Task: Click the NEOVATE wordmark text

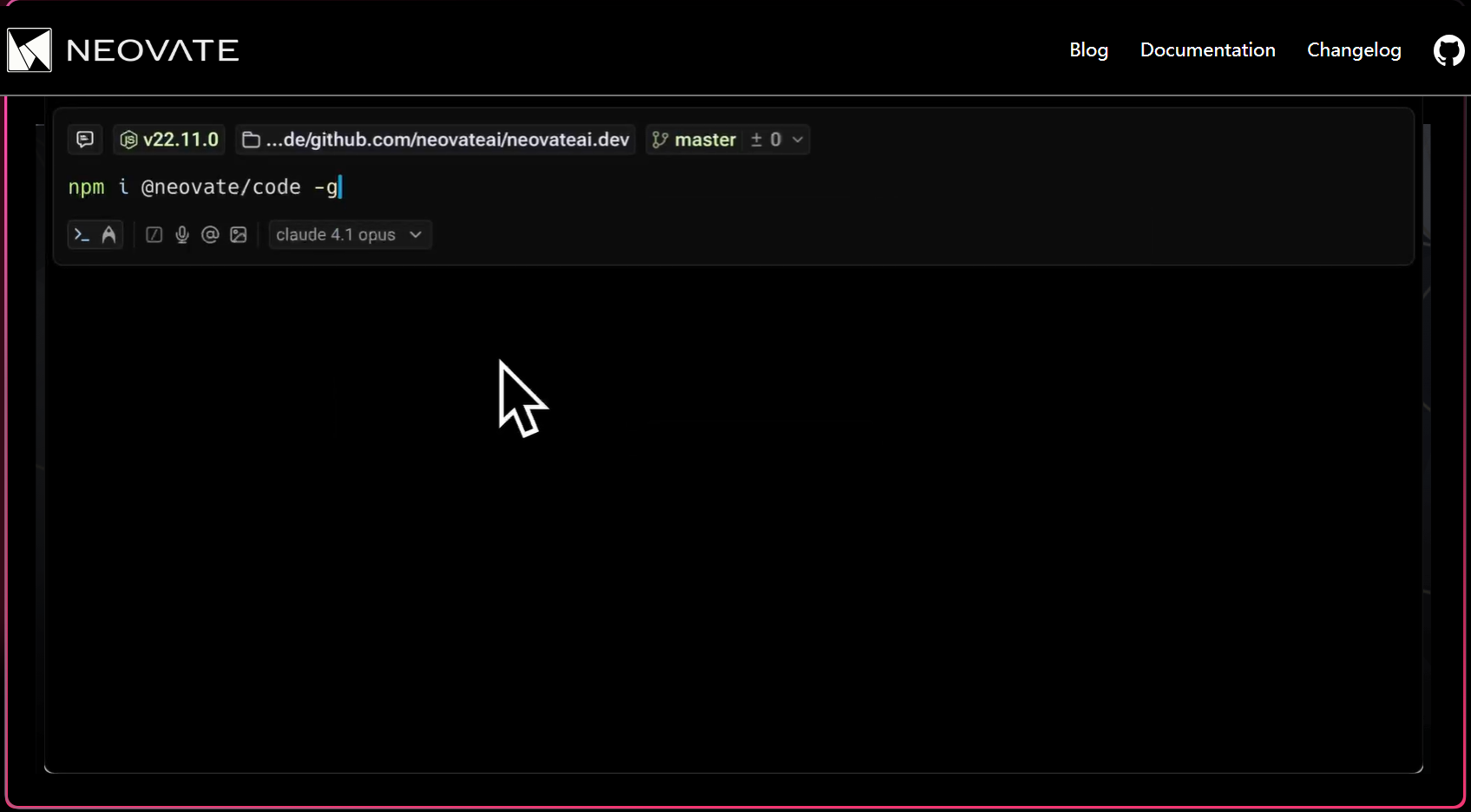Action: [x=153, y=50]
